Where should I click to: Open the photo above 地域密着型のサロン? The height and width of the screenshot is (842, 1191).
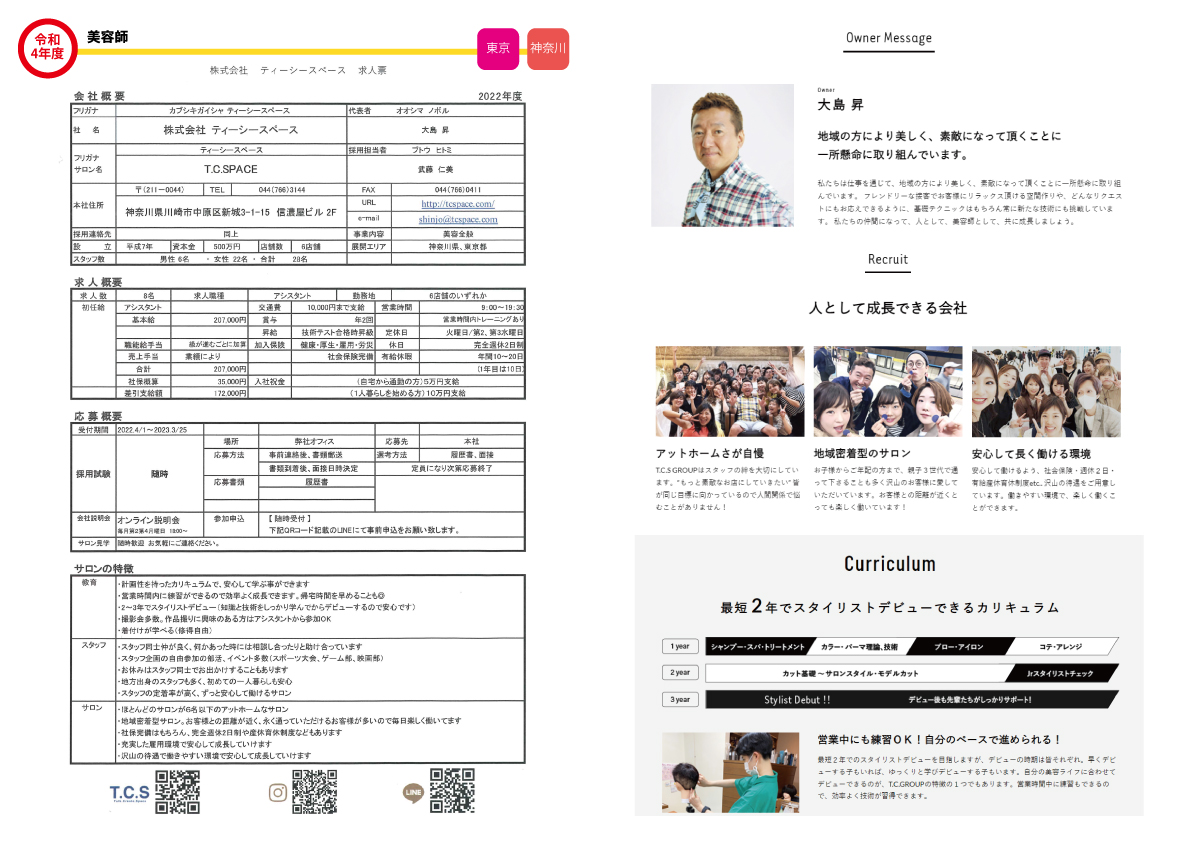888,392
